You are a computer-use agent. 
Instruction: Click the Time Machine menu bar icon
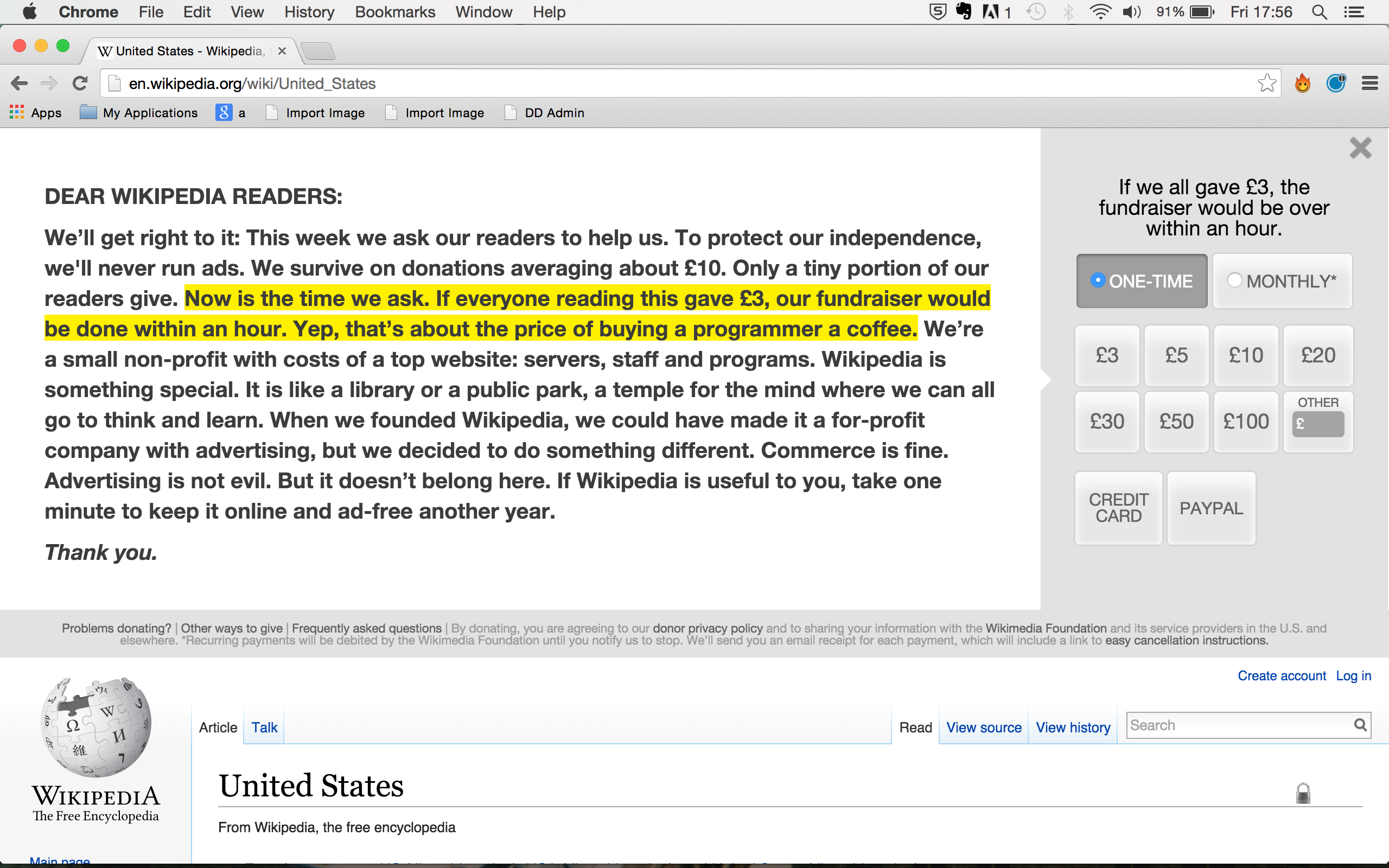(x=1035, y=12)
